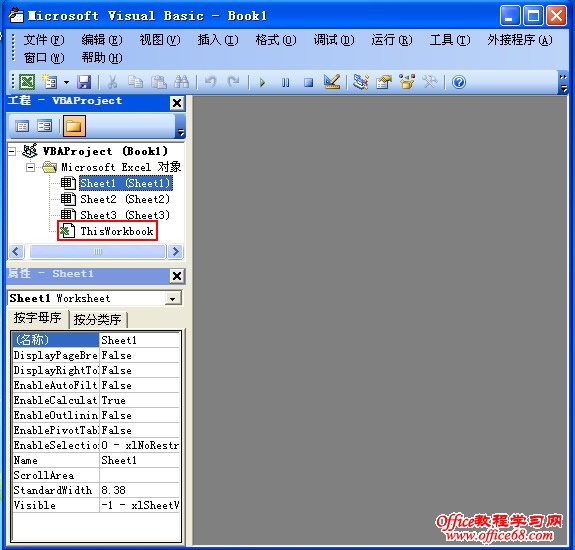
Task: Open the Format (O) menu
Action: pyautogui.click(x=276, y=40)
